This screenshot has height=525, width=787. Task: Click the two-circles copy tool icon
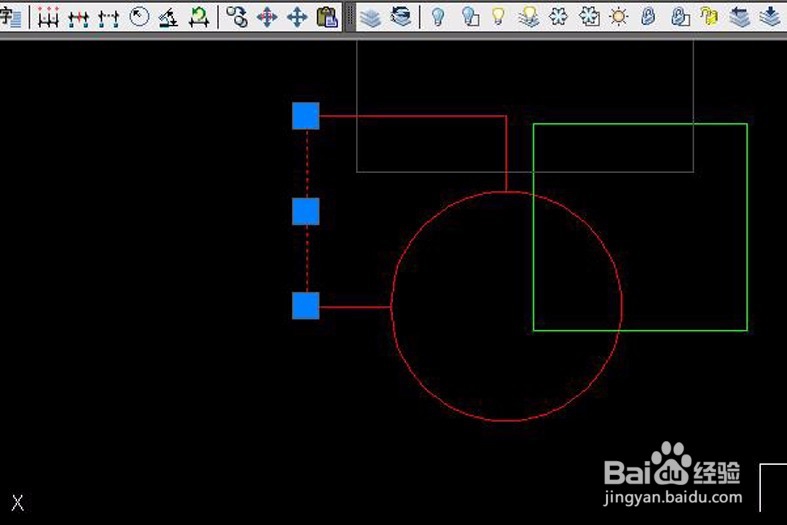[x=237, y=17]
